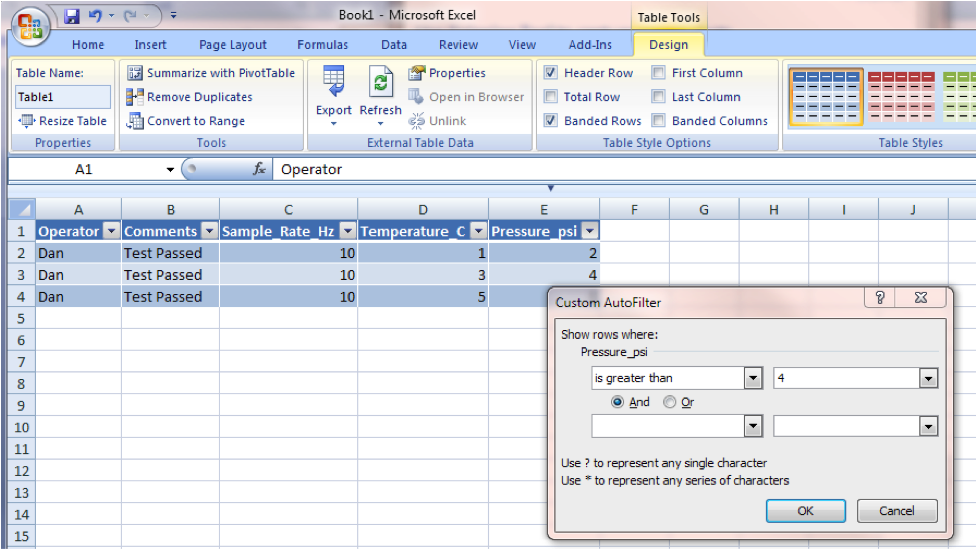Viewport: 977px width, 550px height.
Task: Enable the Total Row checkbox
Action: coord(550,97)
